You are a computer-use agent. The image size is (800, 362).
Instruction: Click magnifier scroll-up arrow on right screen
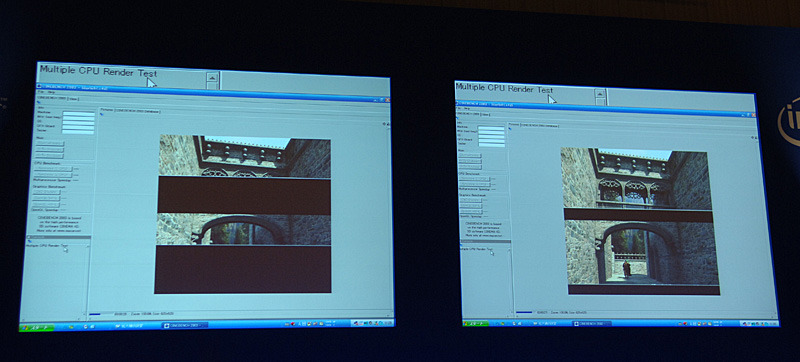[601, 95]
